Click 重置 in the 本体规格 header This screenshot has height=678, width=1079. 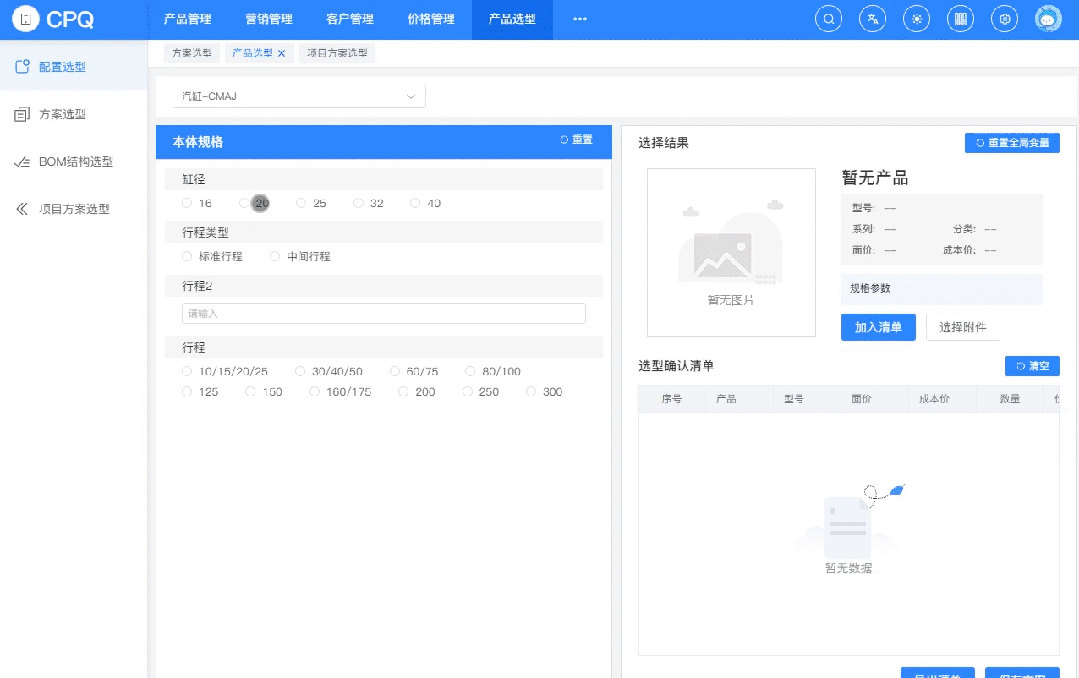[577, 140]
